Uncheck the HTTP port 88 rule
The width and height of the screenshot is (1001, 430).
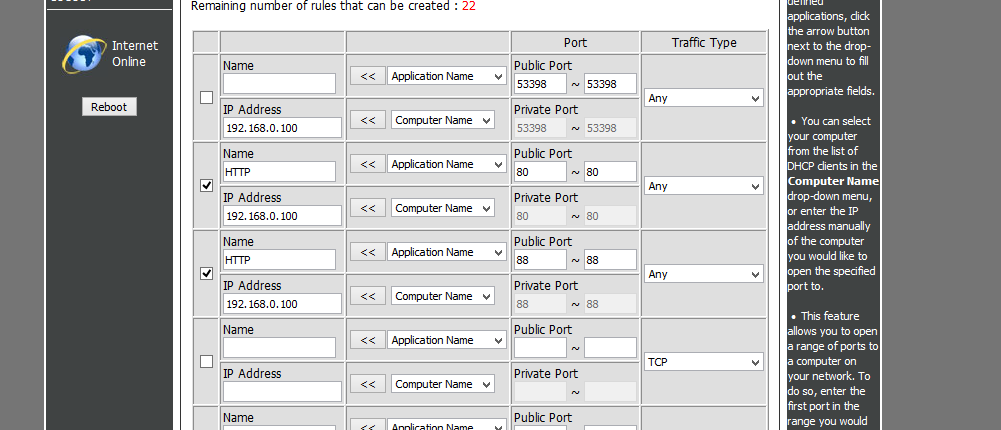pyautogui.click(x=206, y=274)
